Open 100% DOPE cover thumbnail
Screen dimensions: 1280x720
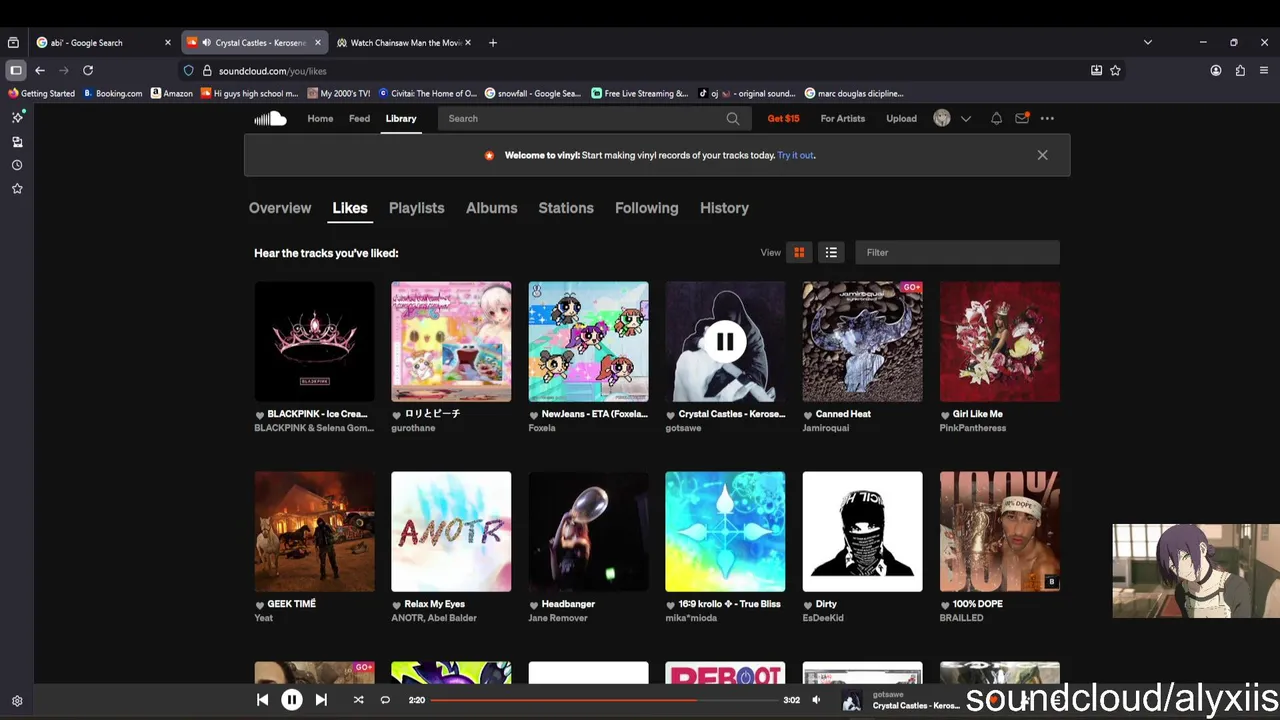[x=1000, y=532]
